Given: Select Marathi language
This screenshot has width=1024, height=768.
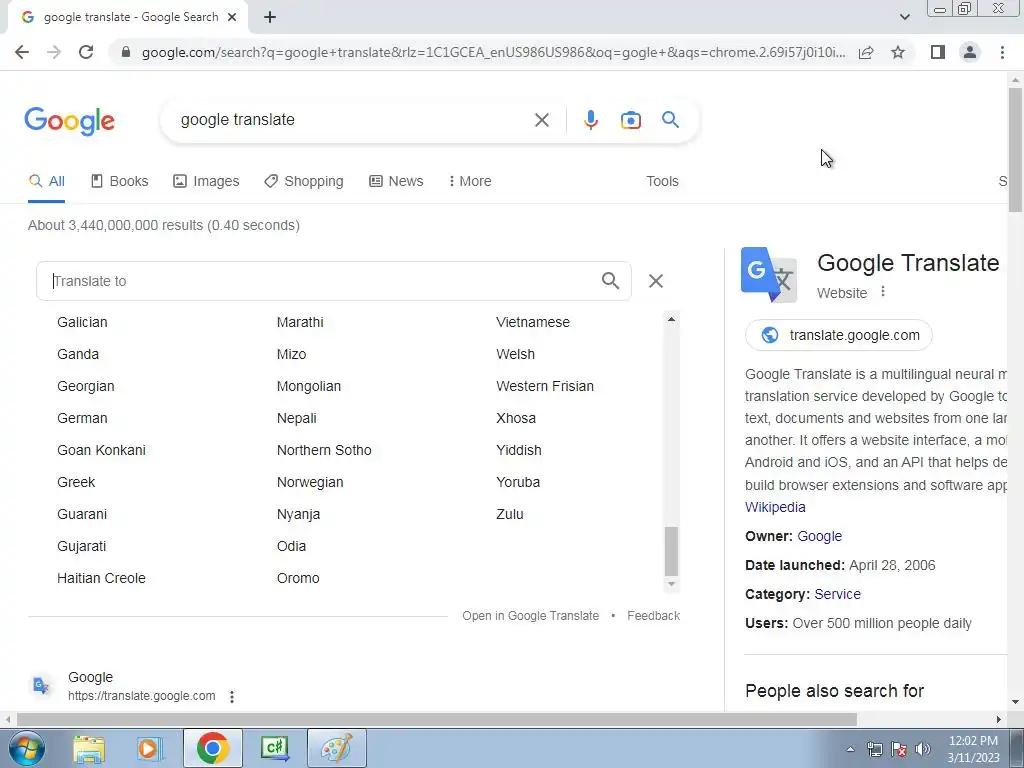Looking at the screenshot, I should (300, 322).
